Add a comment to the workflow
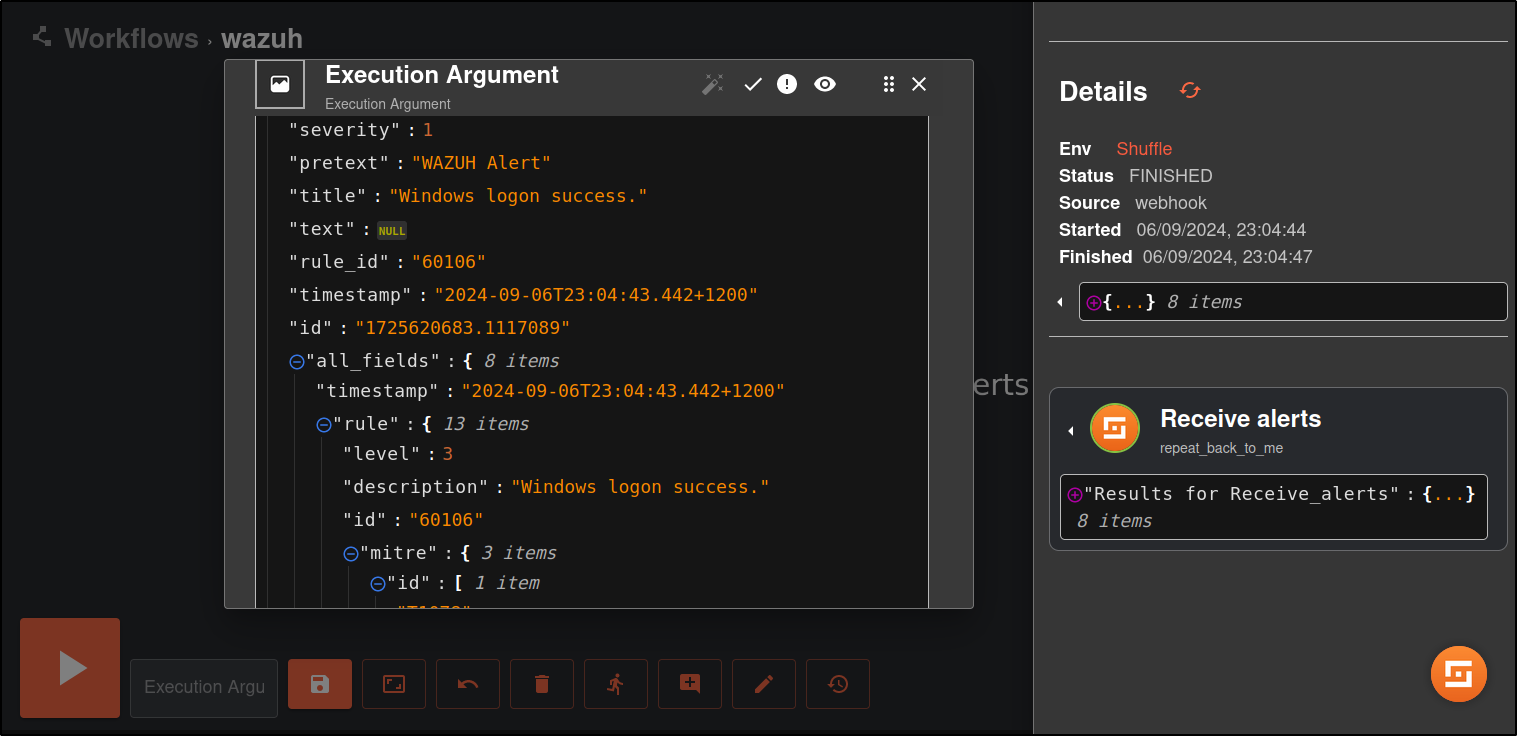Screen dimensions: 1517x736 coord(690,684)
